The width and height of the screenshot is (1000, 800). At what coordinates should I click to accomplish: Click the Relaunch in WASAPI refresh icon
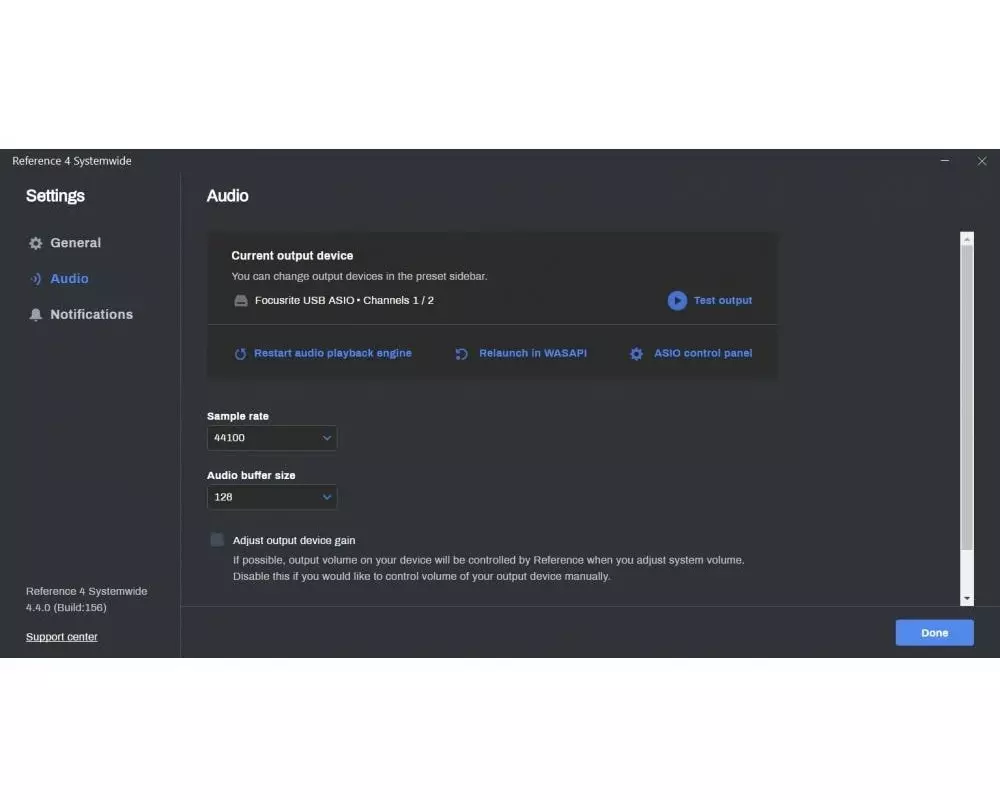(x=461, y=354)
